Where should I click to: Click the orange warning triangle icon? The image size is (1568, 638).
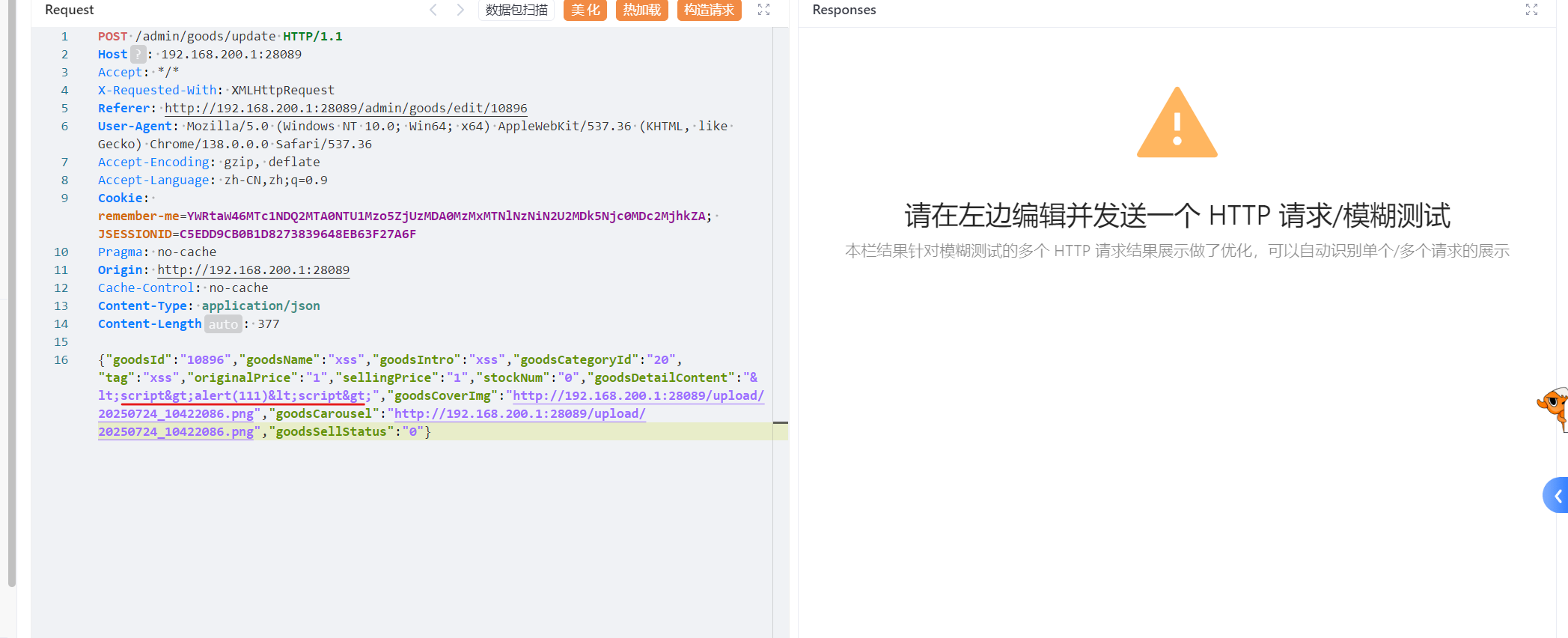[1177, 124]
